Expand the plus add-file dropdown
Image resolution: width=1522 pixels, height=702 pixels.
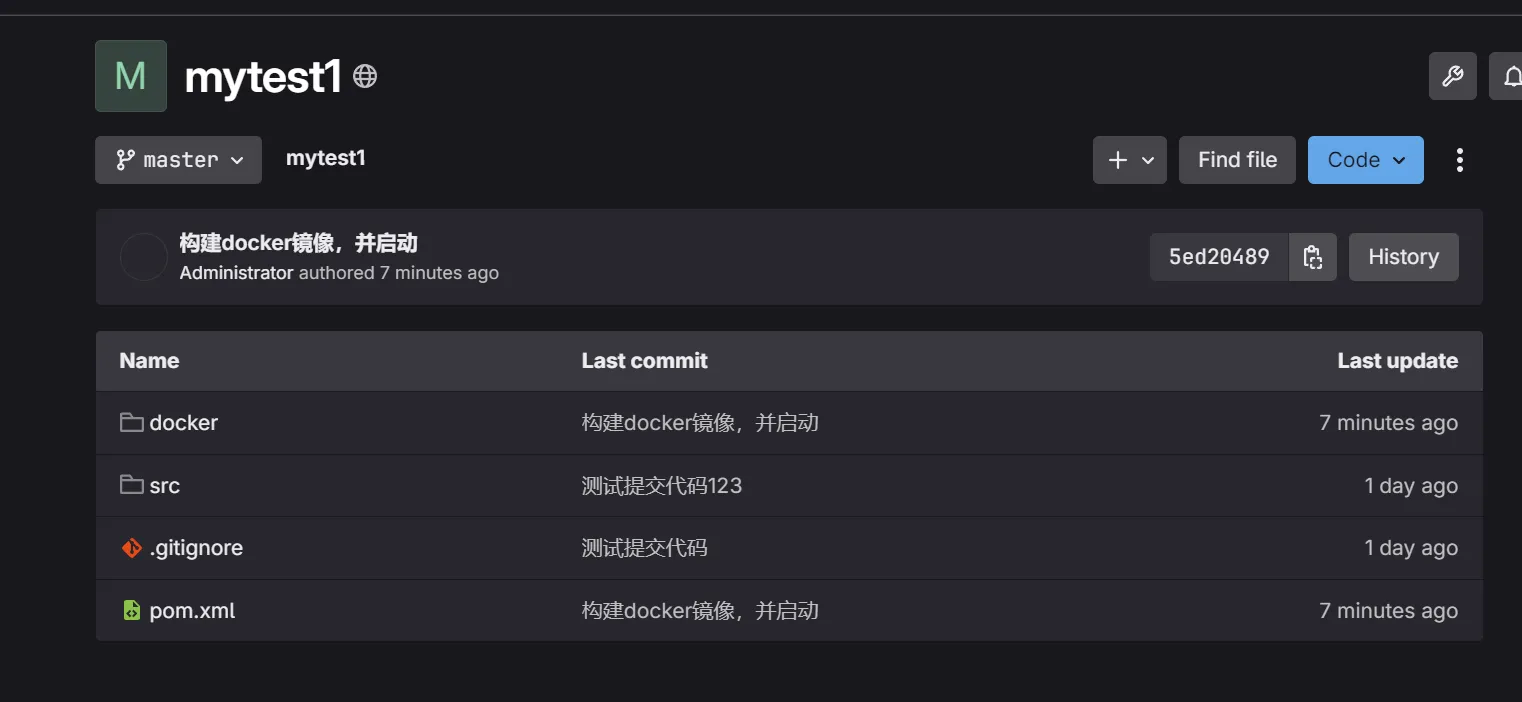(1130, 160)
